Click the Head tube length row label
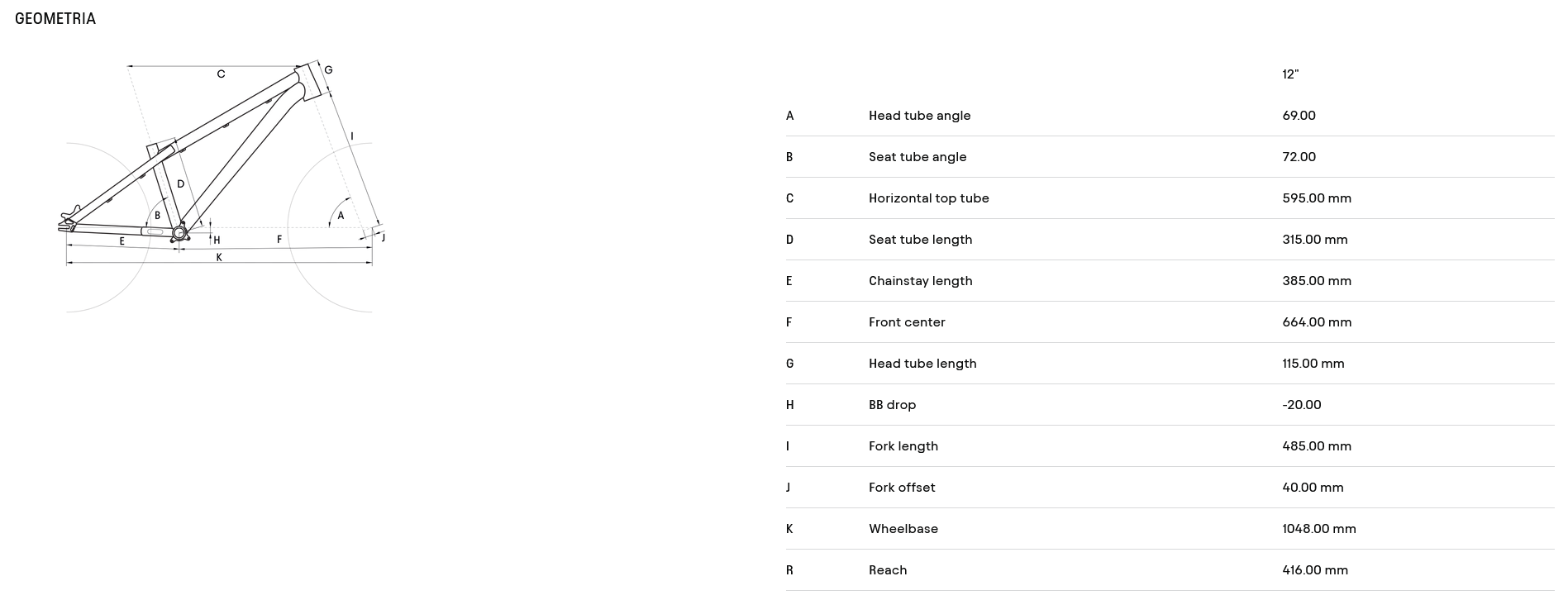The image size is (1568, 600). pos(922,364)
